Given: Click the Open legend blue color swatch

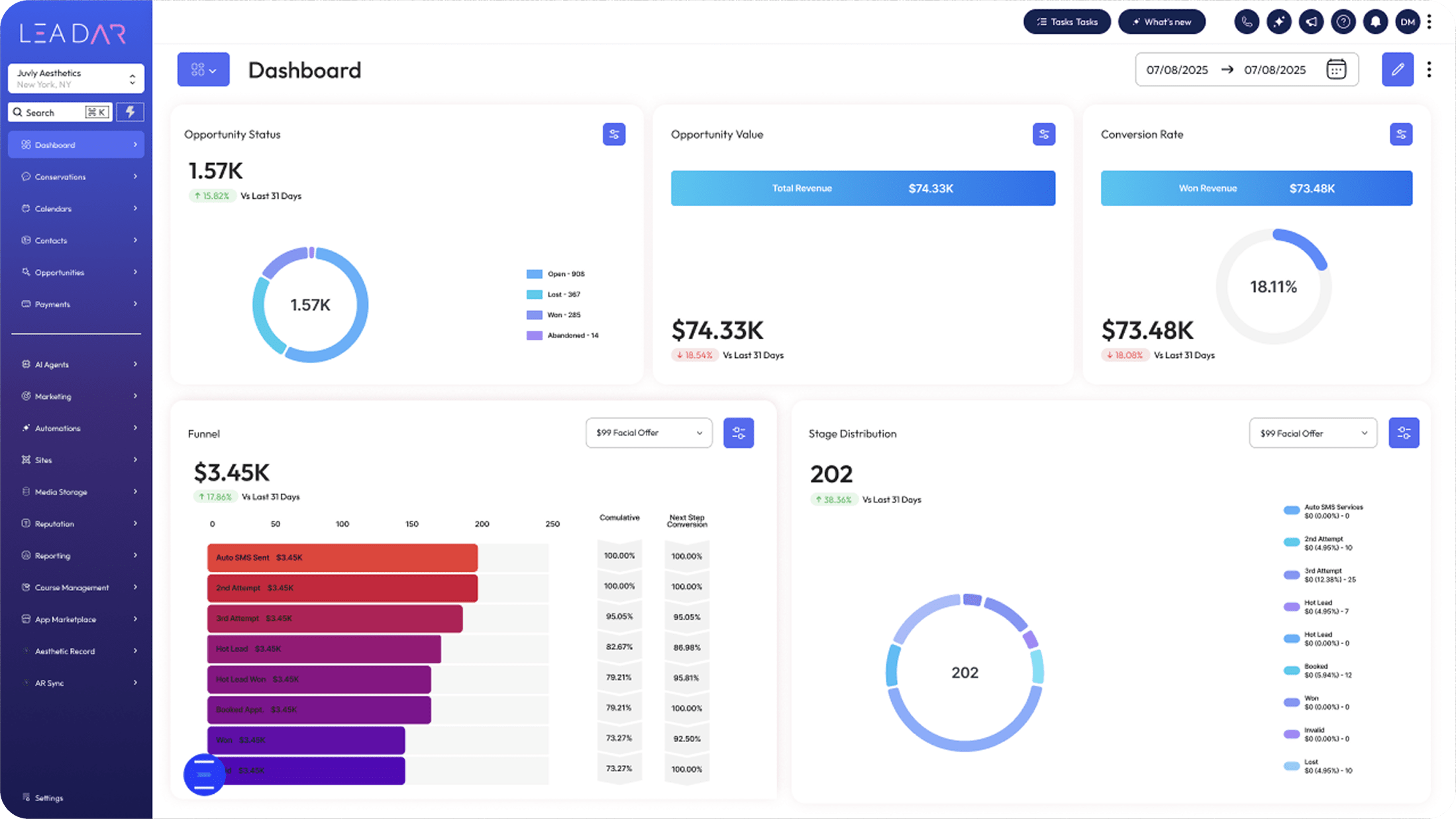Looking at the screenshot, I should (534, 274).
